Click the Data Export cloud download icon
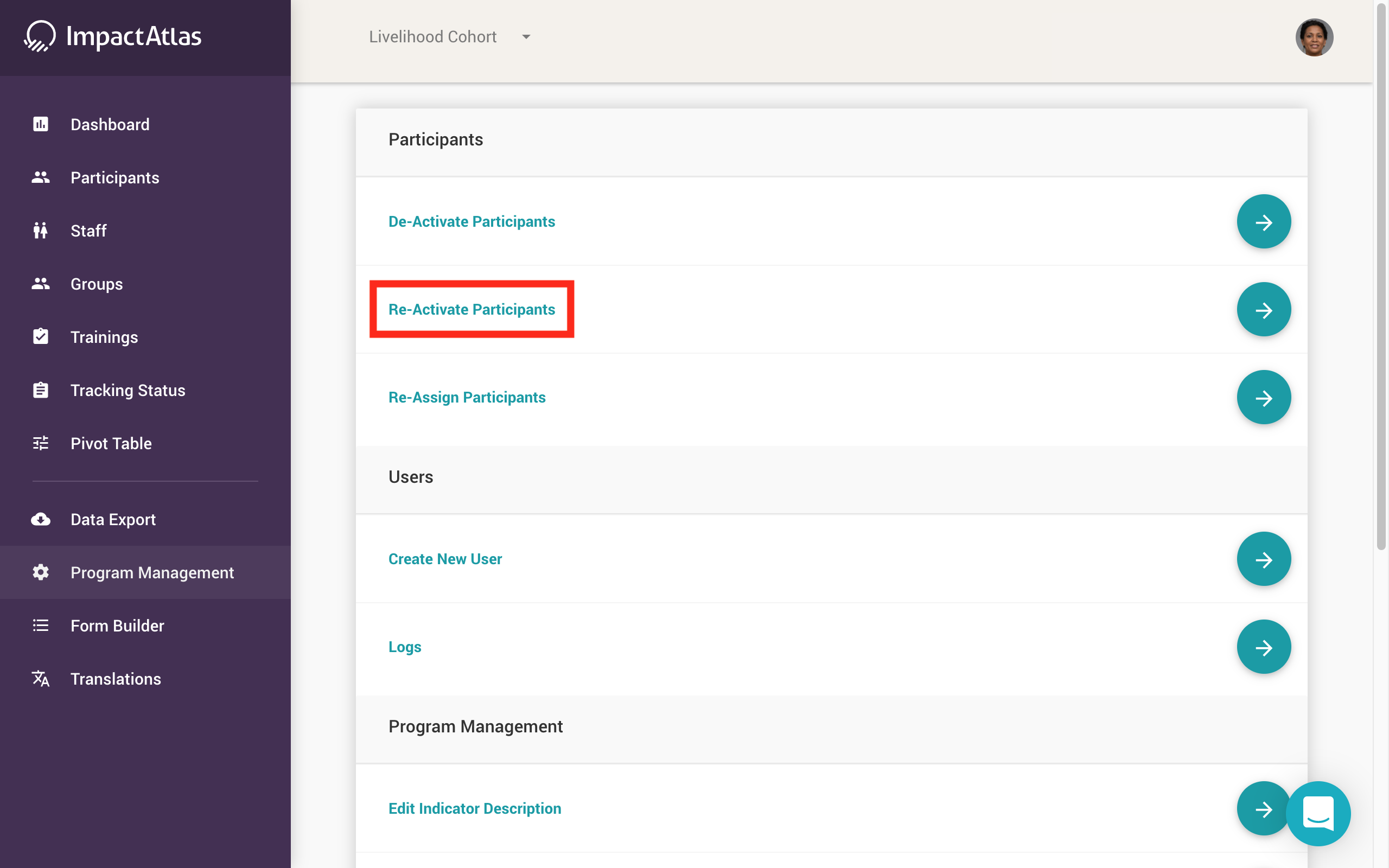 coord(40,520)
